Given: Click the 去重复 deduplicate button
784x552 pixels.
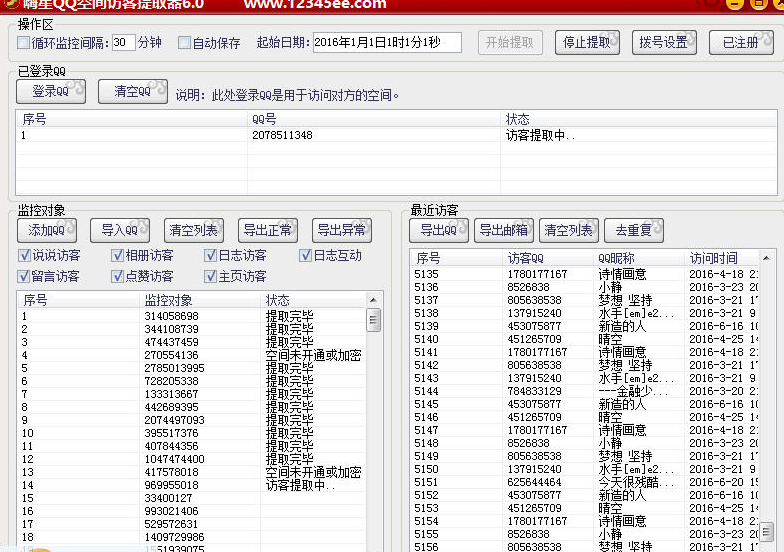Looking at the screenshot, I should coord(634,230).
